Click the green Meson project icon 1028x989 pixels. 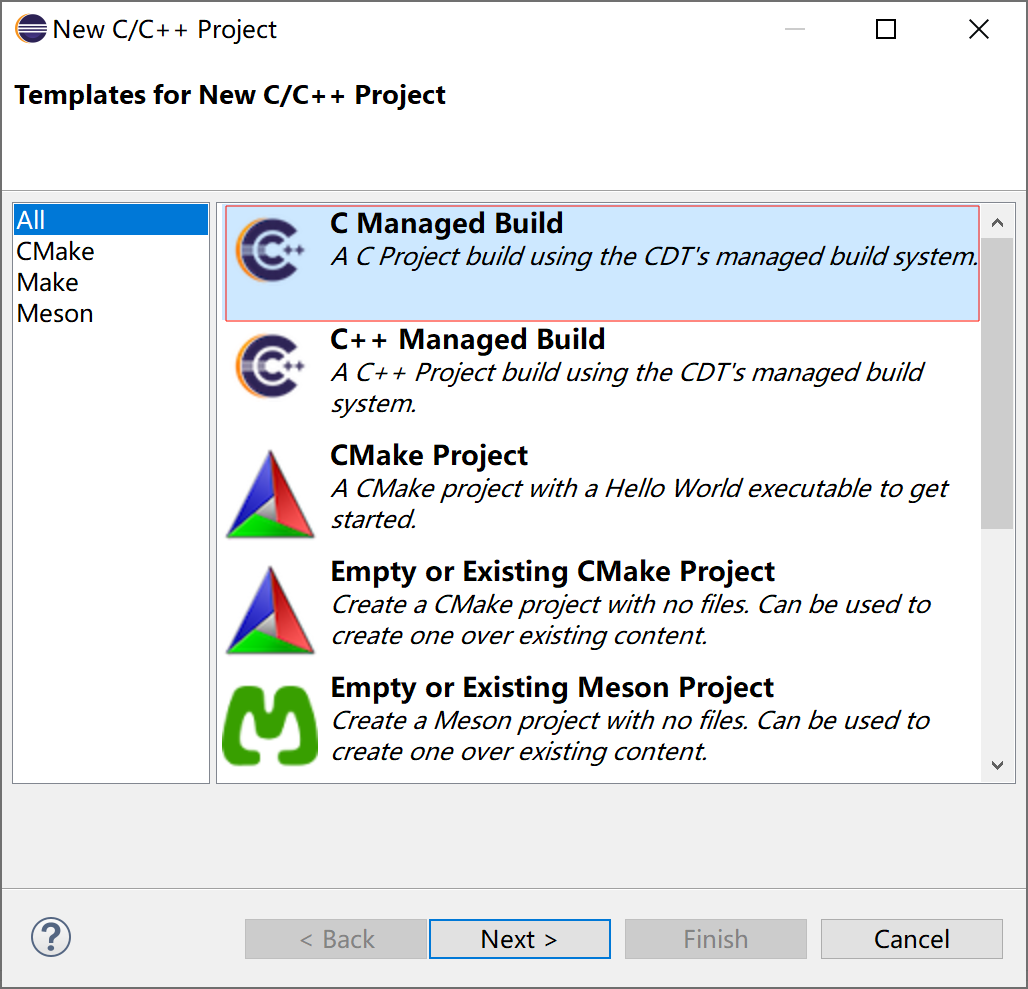[270, 726]
